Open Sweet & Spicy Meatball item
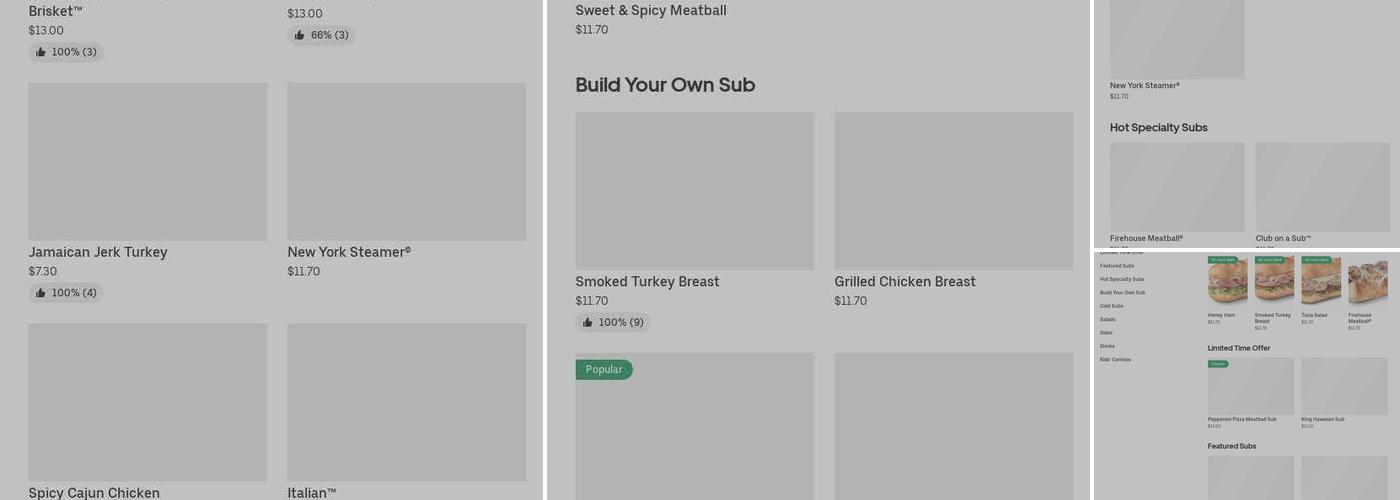 [651, 11]
